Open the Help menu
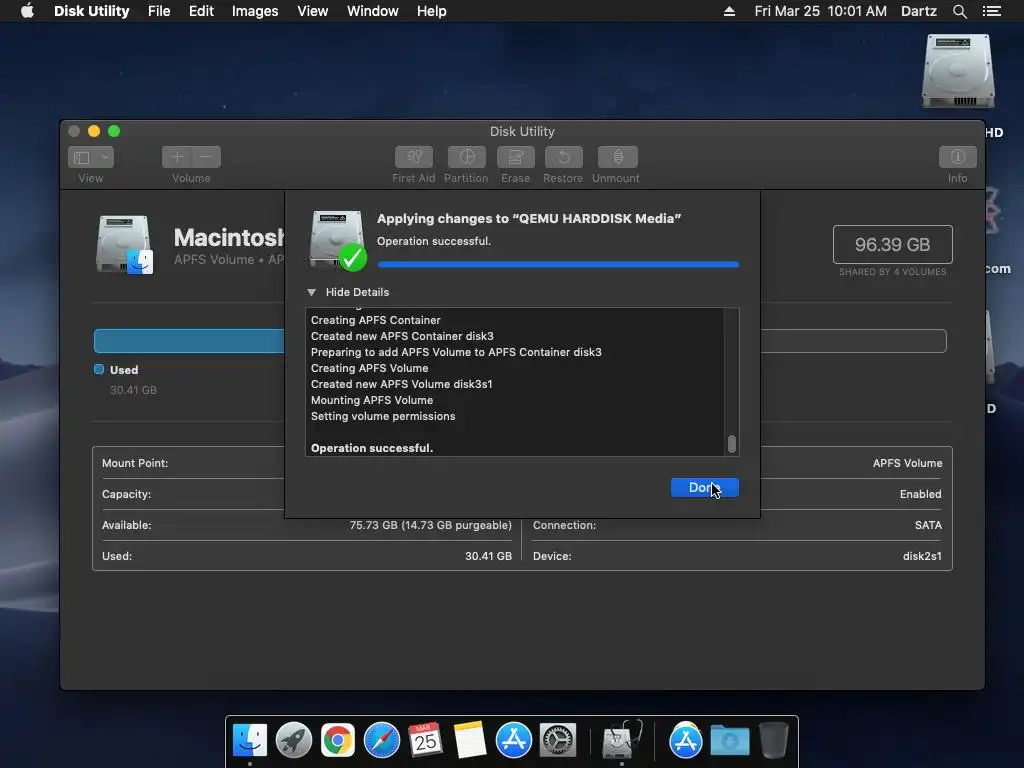The height and width of the screenshot is (768, 1024). point(432,11)
